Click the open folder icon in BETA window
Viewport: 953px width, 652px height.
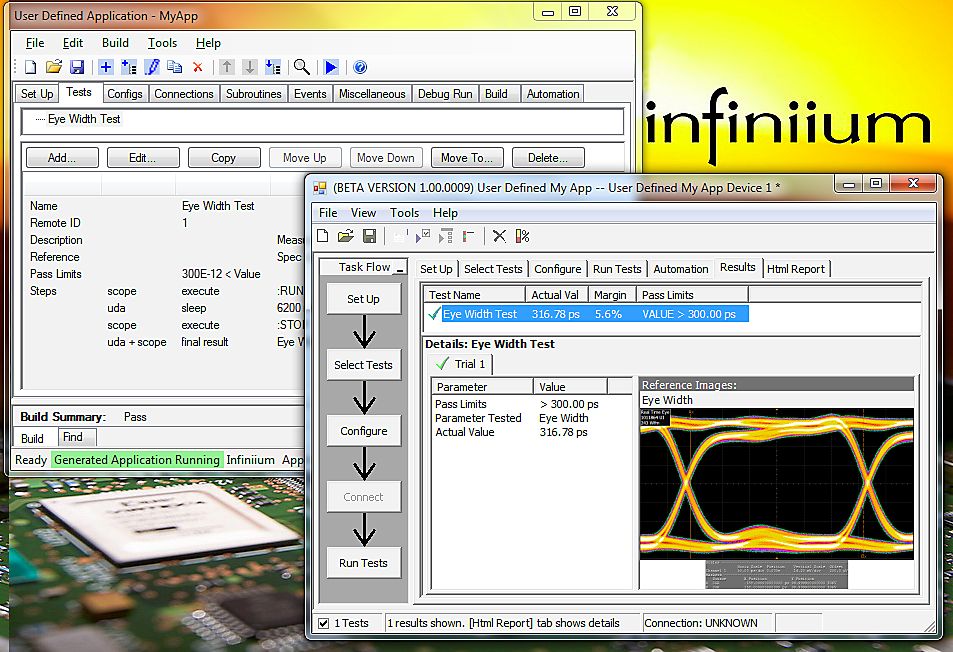point(345,236)
